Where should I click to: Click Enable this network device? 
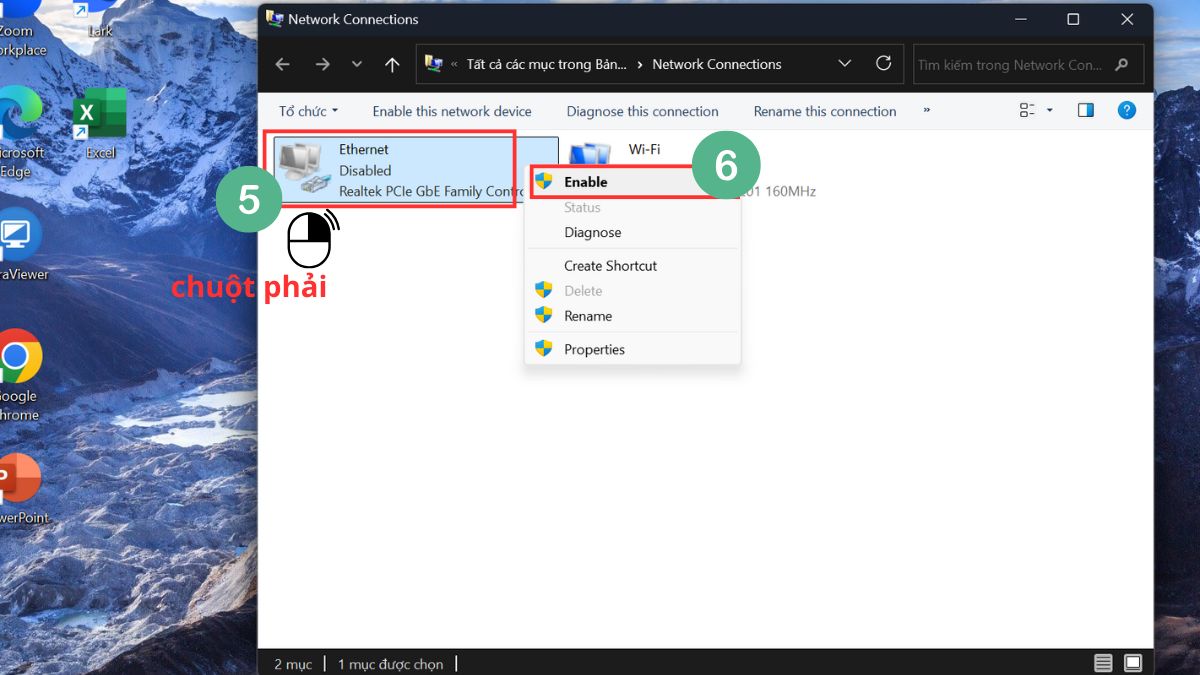click(x=452, y=111)
